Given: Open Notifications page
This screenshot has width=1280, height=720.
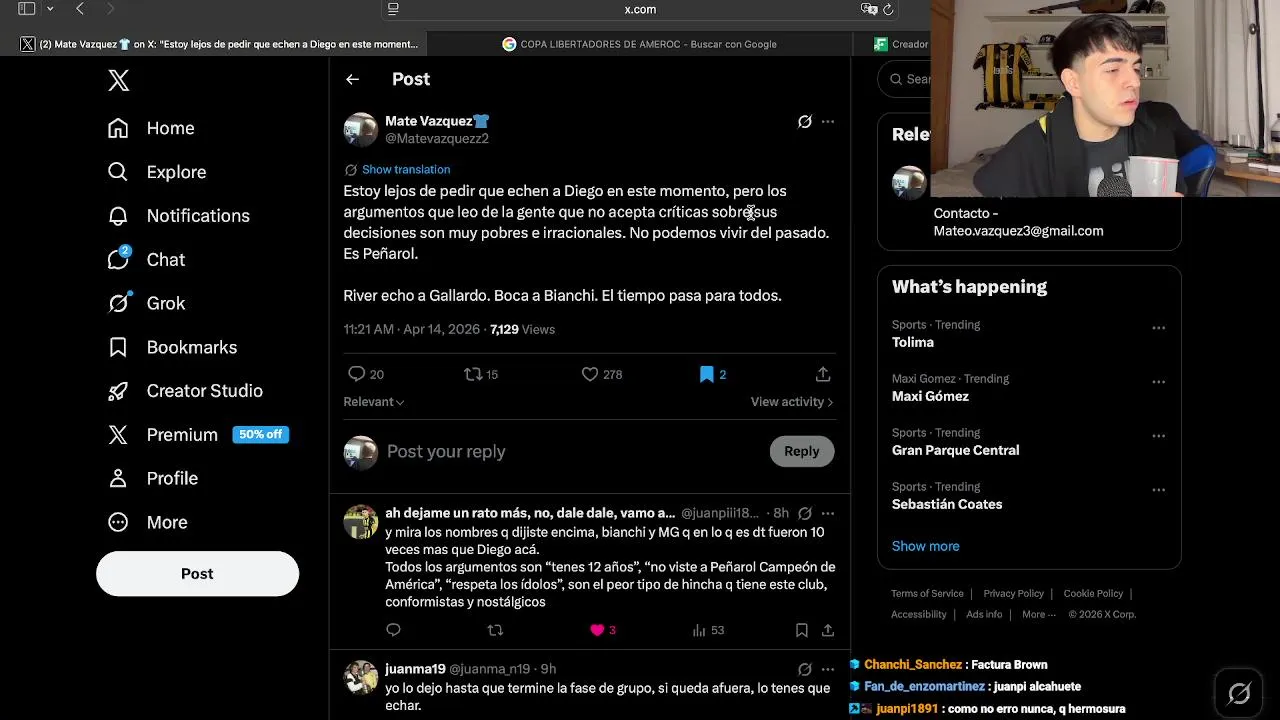Looking at the screenshot, I should [178, 216].
